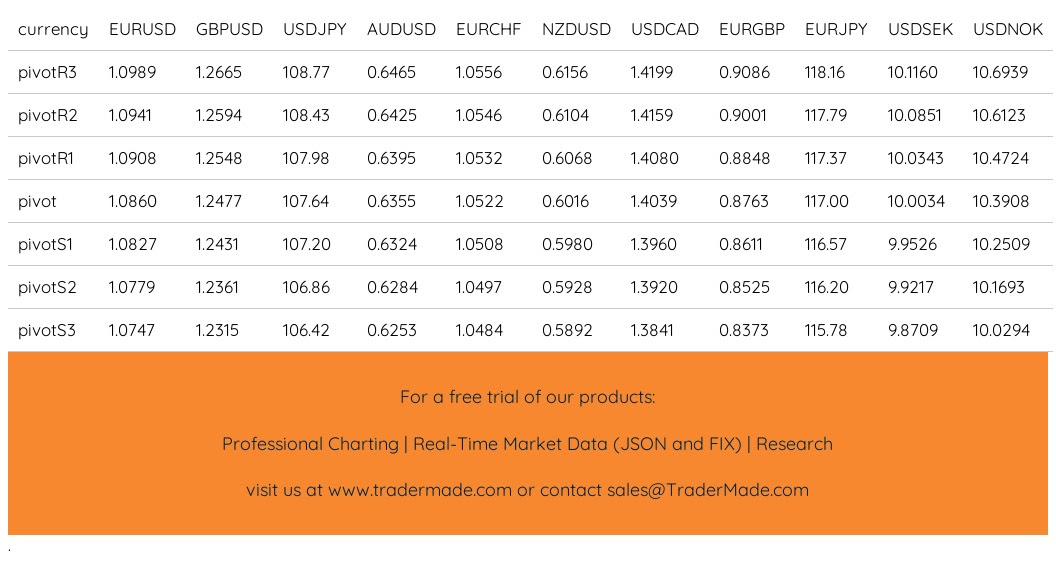Screen dimensions: 1056x563
Task: Open Real-Time Market Data (JSON and FIX)
Action: pos(577,444)
